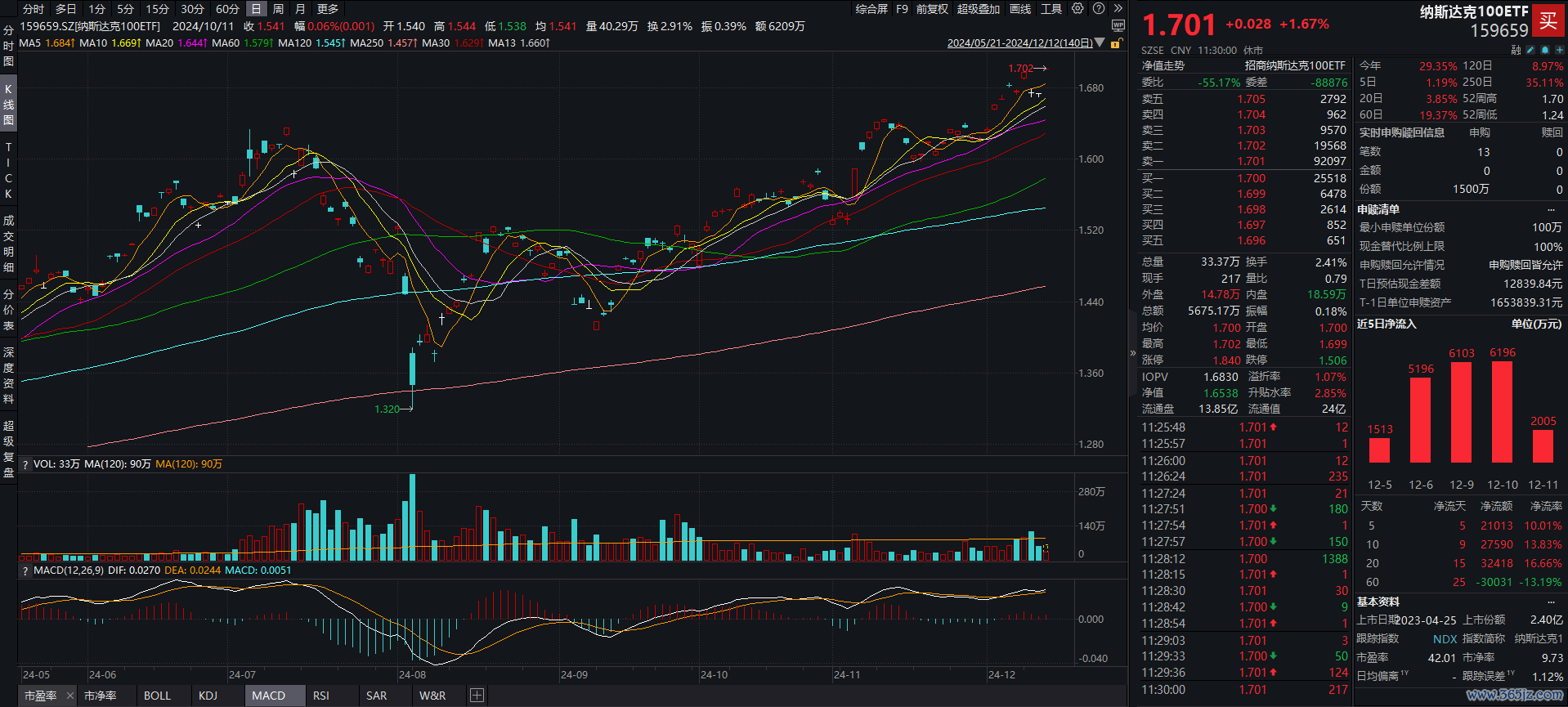Click the ETF name 纳斯达克100ETF header
This screenshot has width=1568, height=707.
click(x=1474, y=11)
